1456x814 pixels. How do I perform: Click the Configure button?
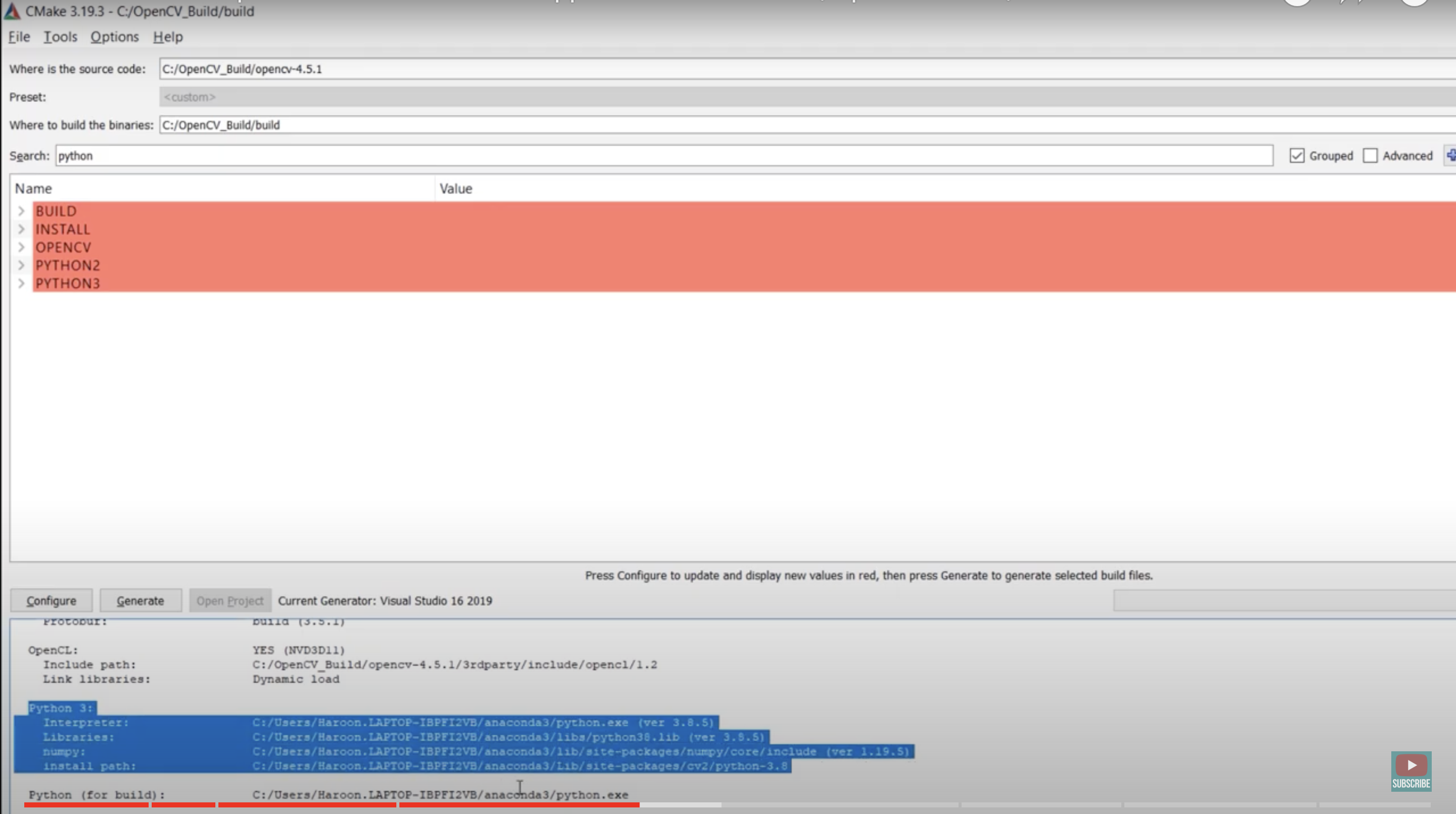pyautogui.click(x=52, y=600)
